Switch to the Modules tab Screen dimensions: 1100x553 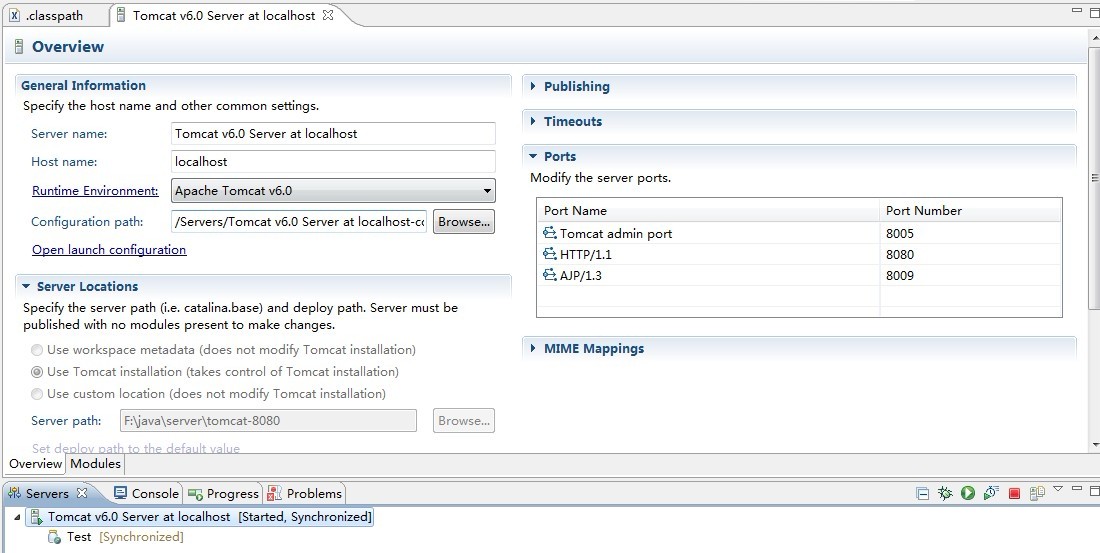pos(96,464)
